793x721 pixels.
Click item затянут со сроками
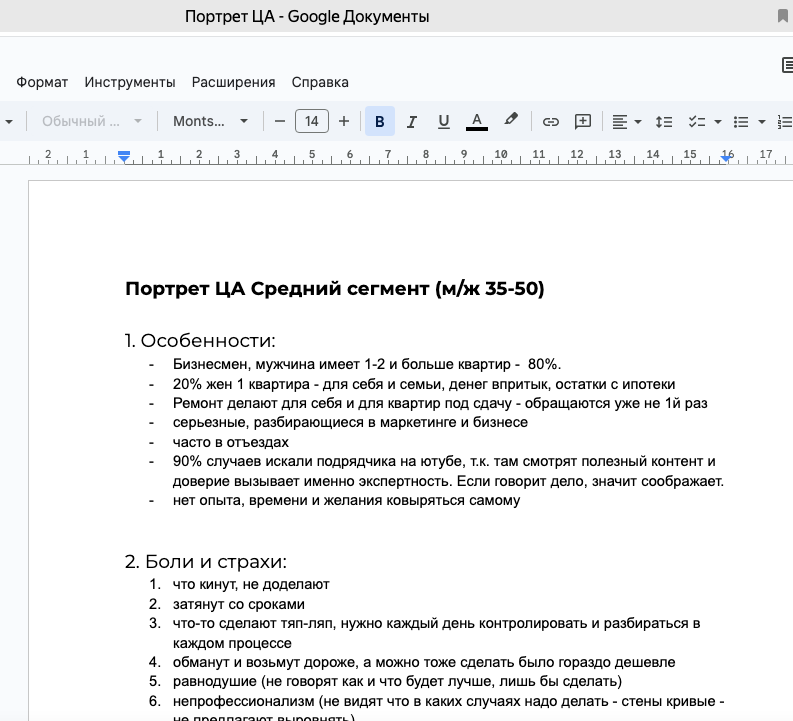coord(239,604)
